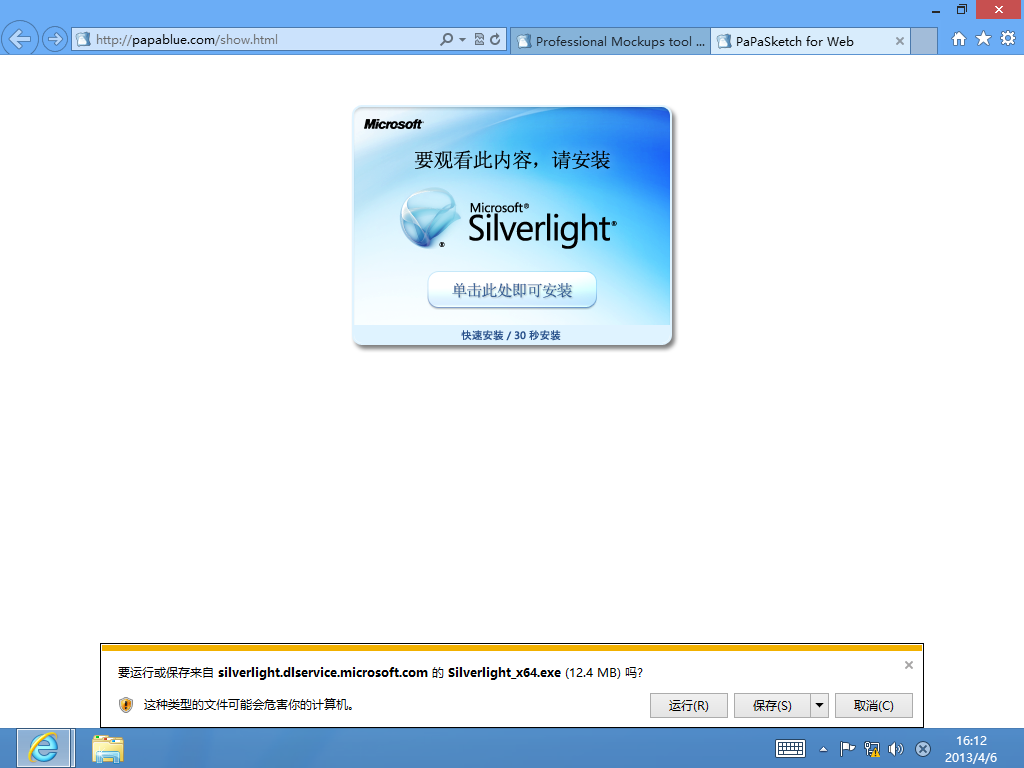Image resolution: width=1024 pixels, height=768 pixels.
Task: Click the circled X tray icon
Action: (x=923, y=748)
